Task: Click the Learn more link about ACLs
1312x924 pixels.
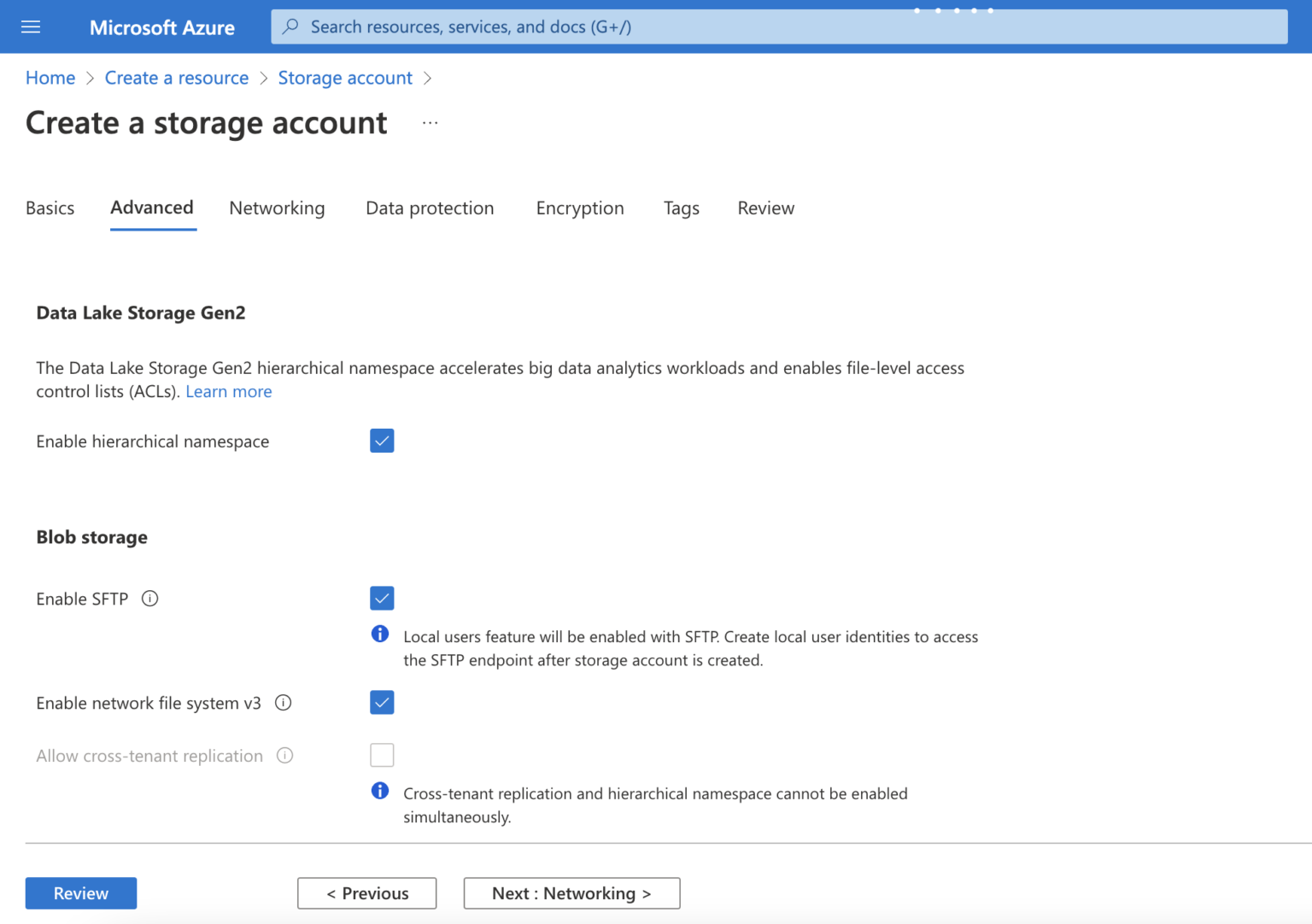Action: pos(228,391)
